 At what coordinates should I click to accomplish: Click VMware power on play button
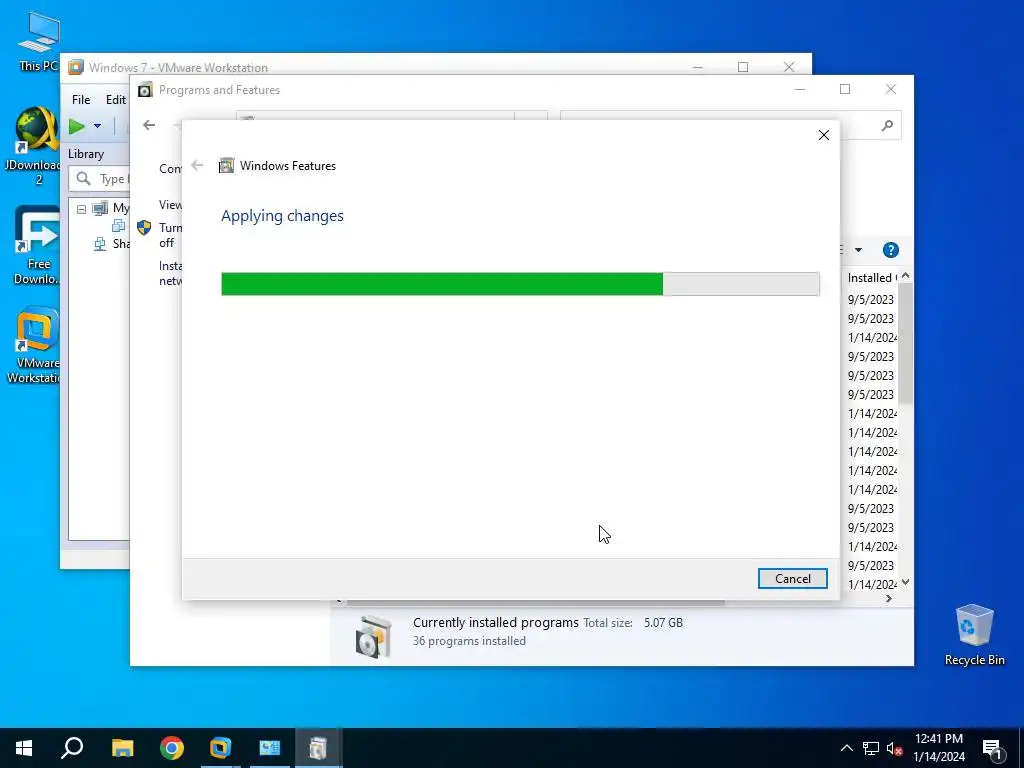[x=77, y=126]
